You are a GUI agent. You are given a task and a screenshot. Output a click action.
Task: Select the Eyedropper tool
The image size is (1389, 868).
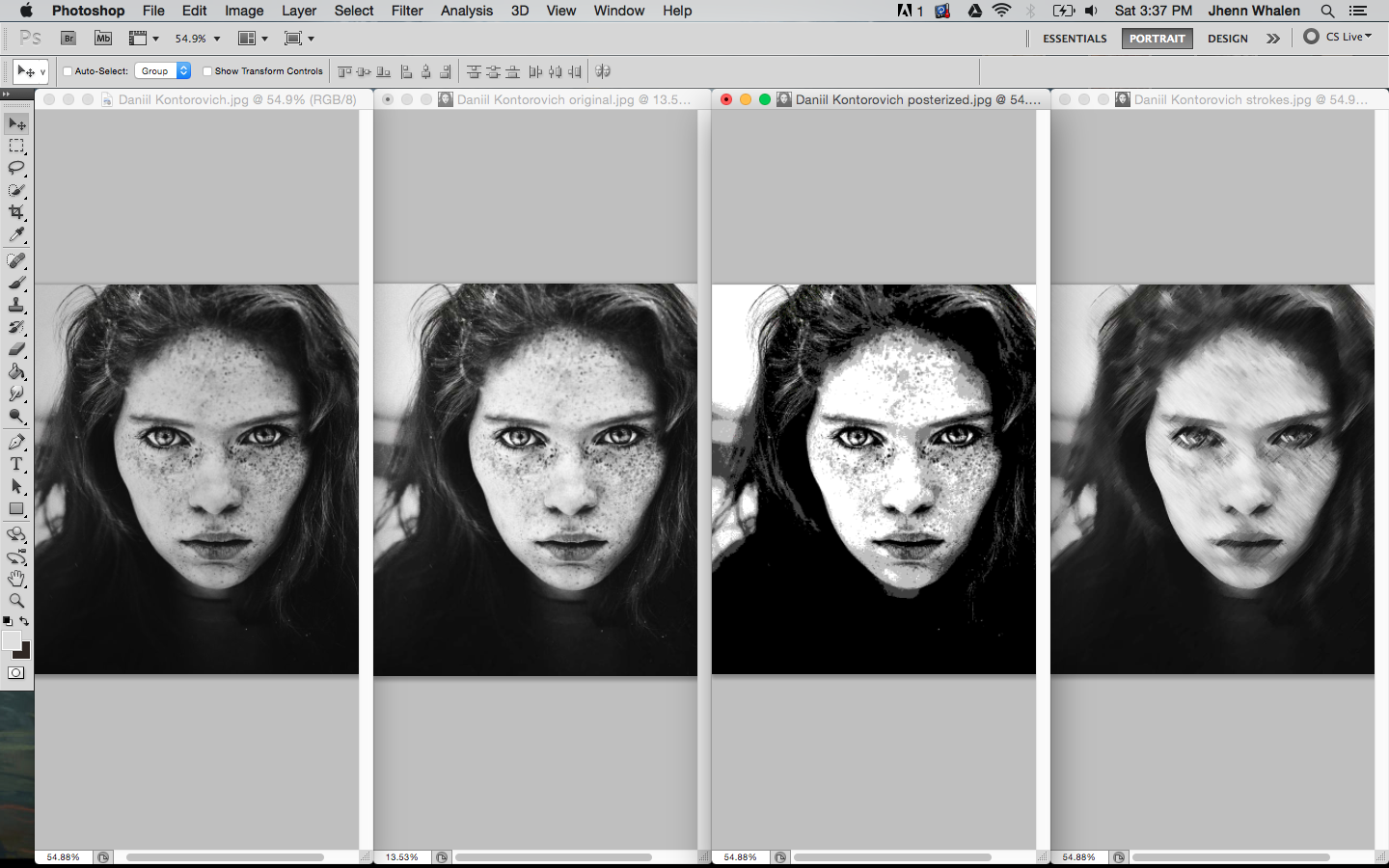[16, 234]
